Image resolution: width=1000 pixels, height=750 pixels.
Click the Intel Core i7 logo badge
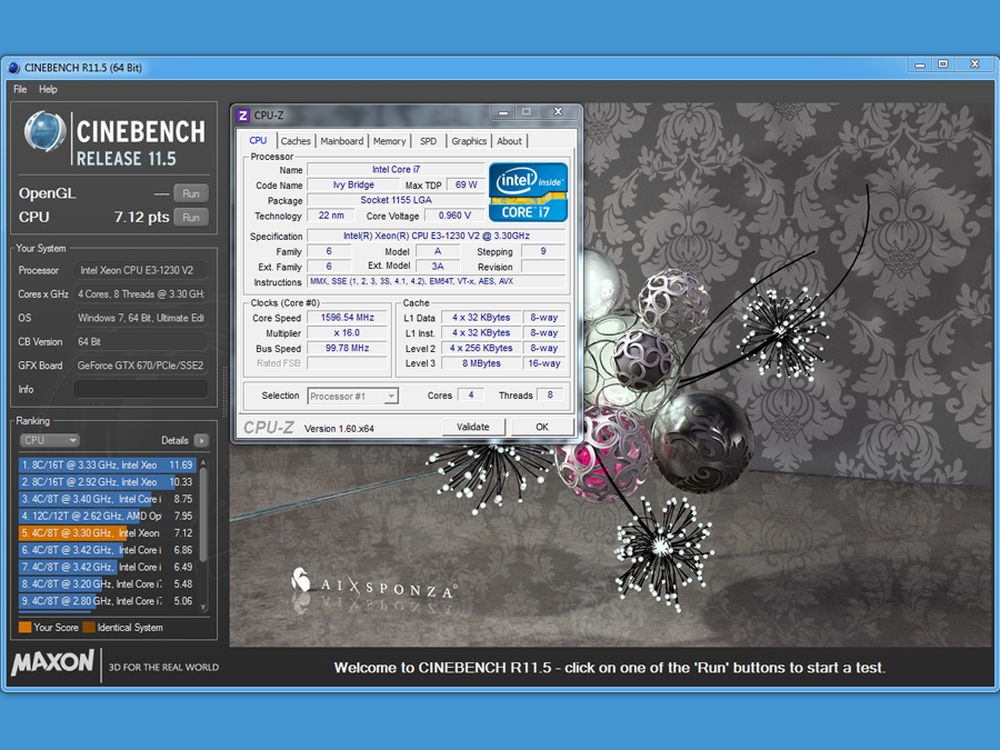528,192
